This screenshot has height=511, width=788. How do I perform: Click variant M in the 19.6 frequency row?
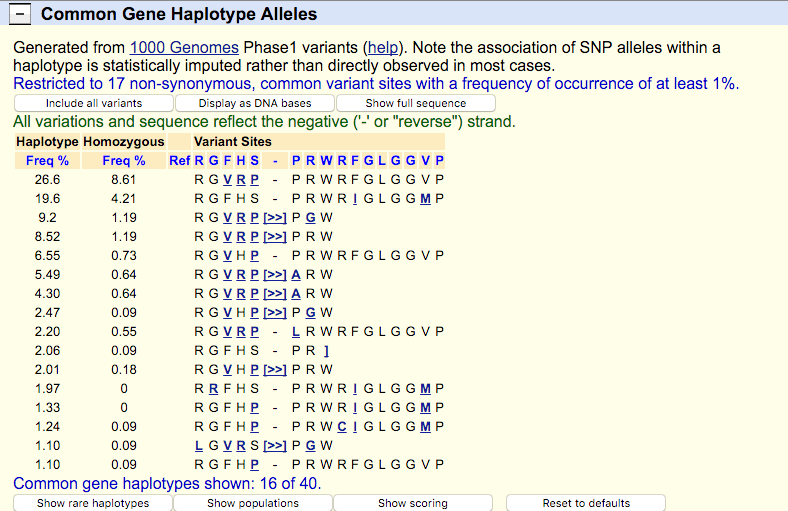tap(425, 199)
